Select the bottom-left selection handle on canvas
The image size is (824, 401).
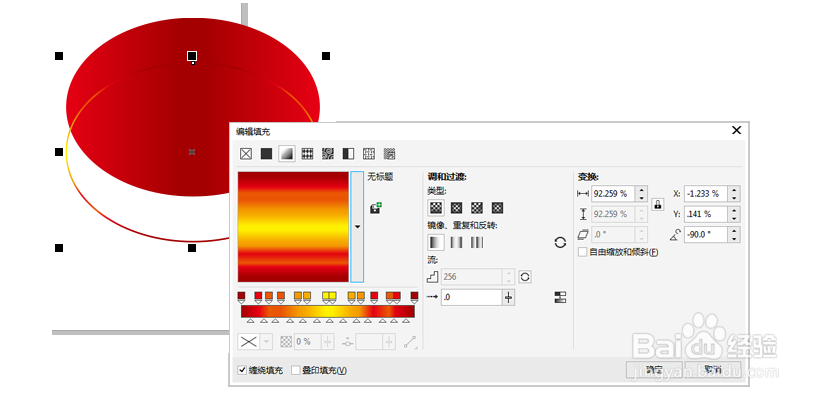click(59, 248)
